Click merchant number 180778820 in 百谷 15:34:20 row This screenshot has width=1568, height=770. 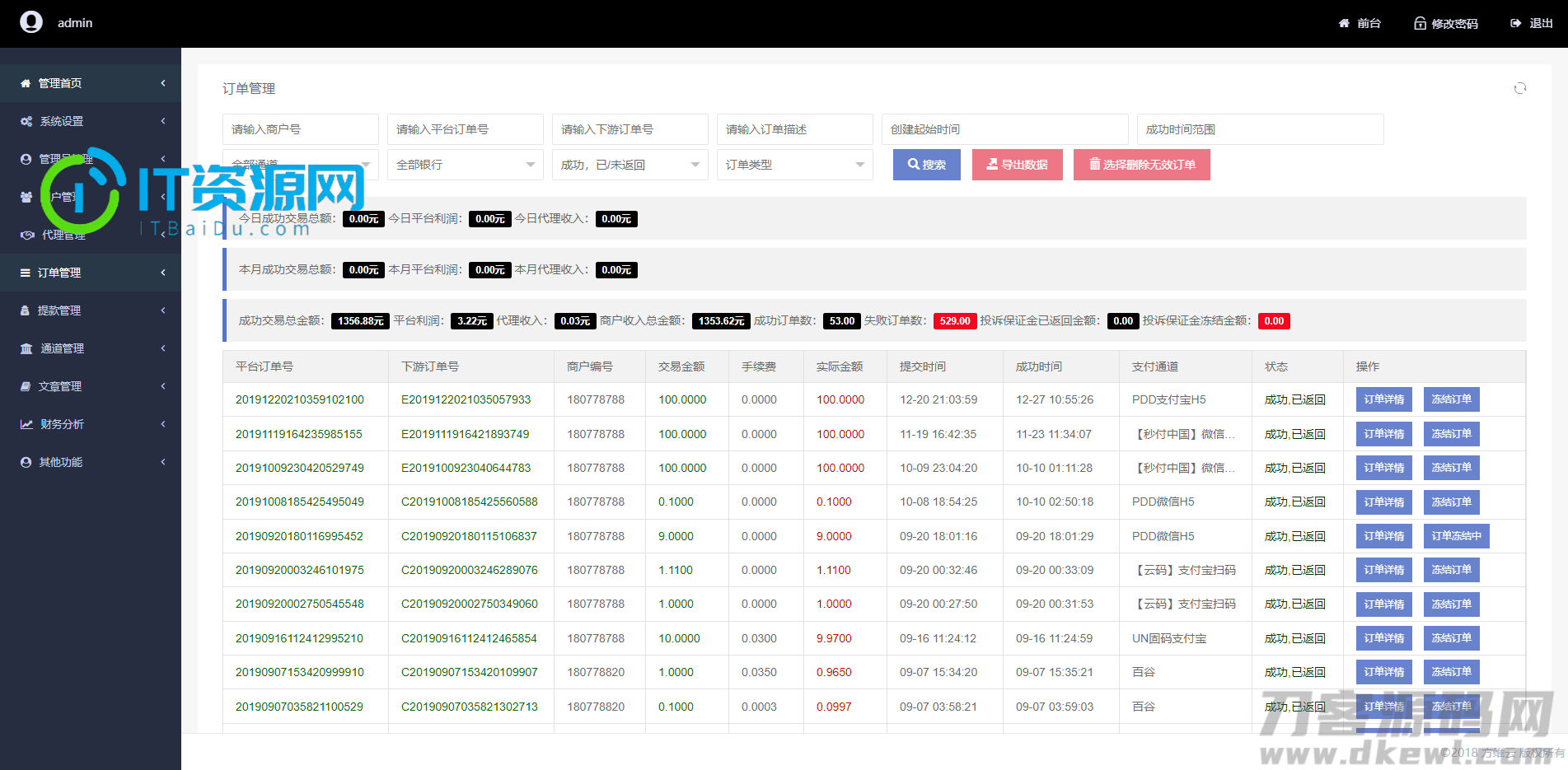click(596, 672)
